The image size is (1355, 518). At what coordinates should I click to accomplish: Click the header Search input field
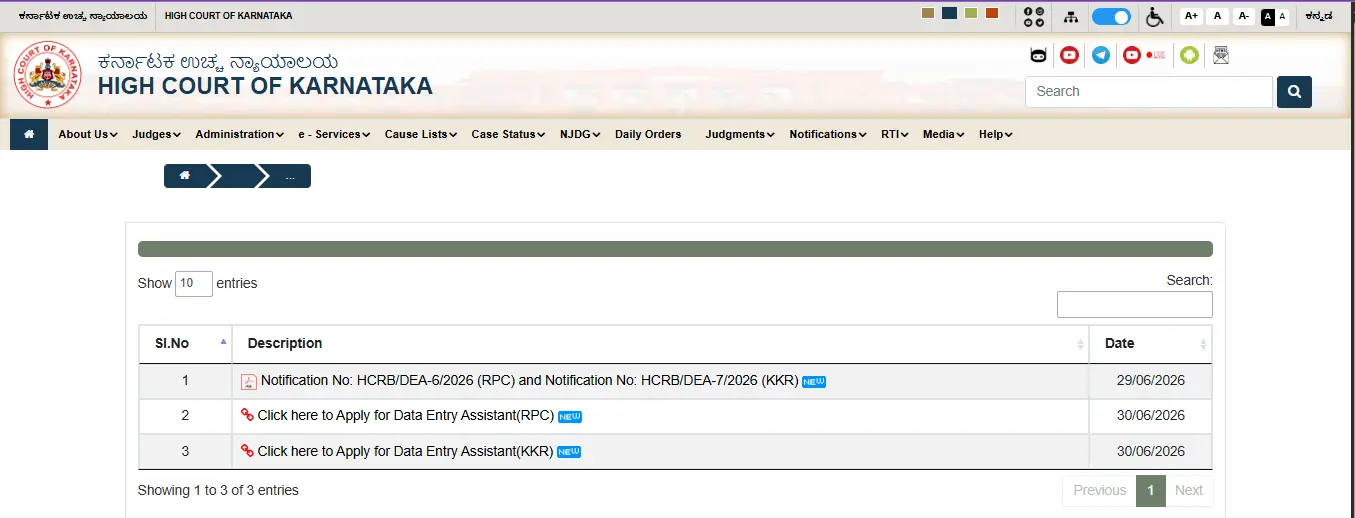pyautogui.click(x=1149, y=92)
